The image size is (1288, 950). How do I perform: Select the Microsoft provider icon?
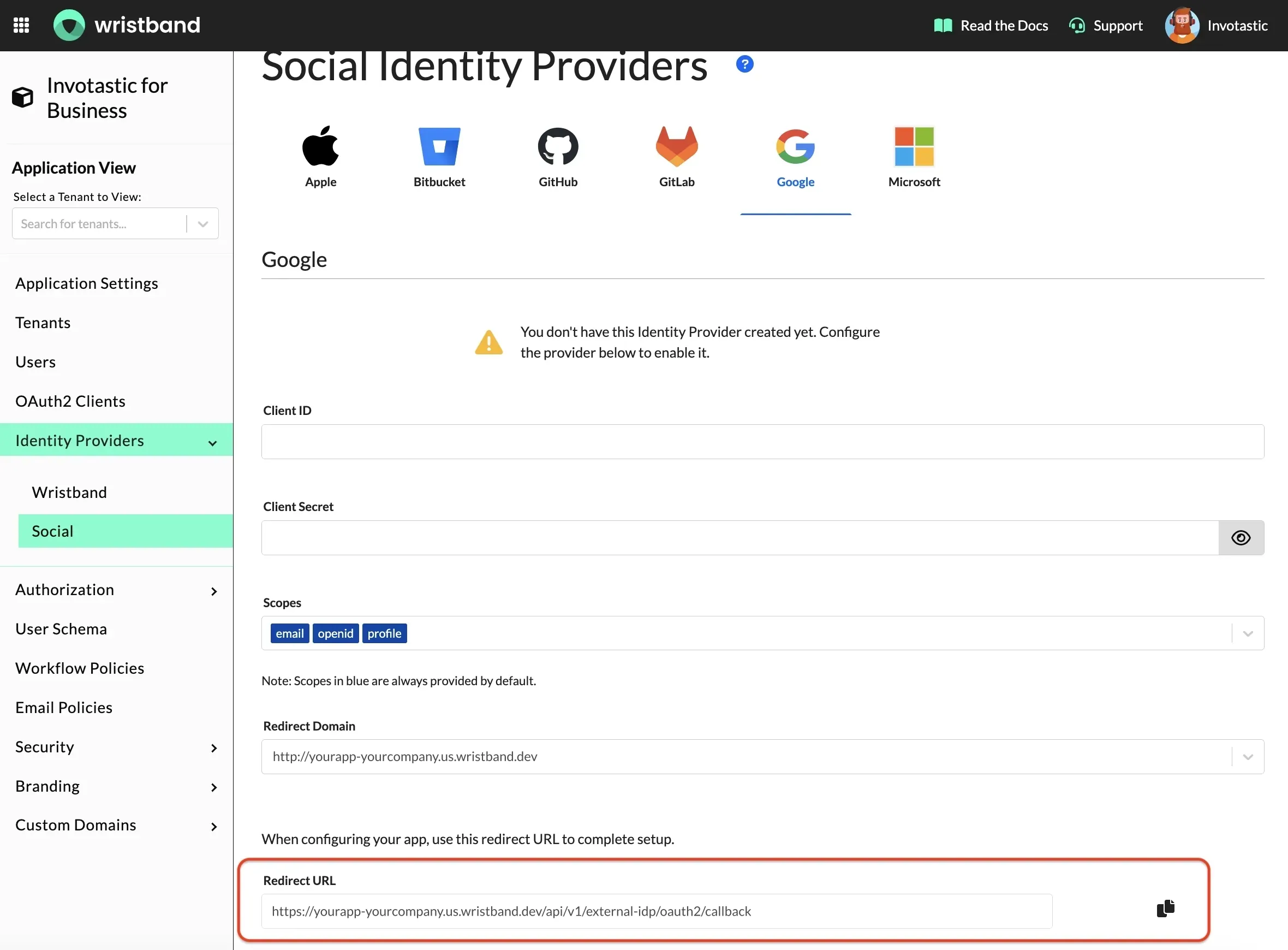pos(914,146)
